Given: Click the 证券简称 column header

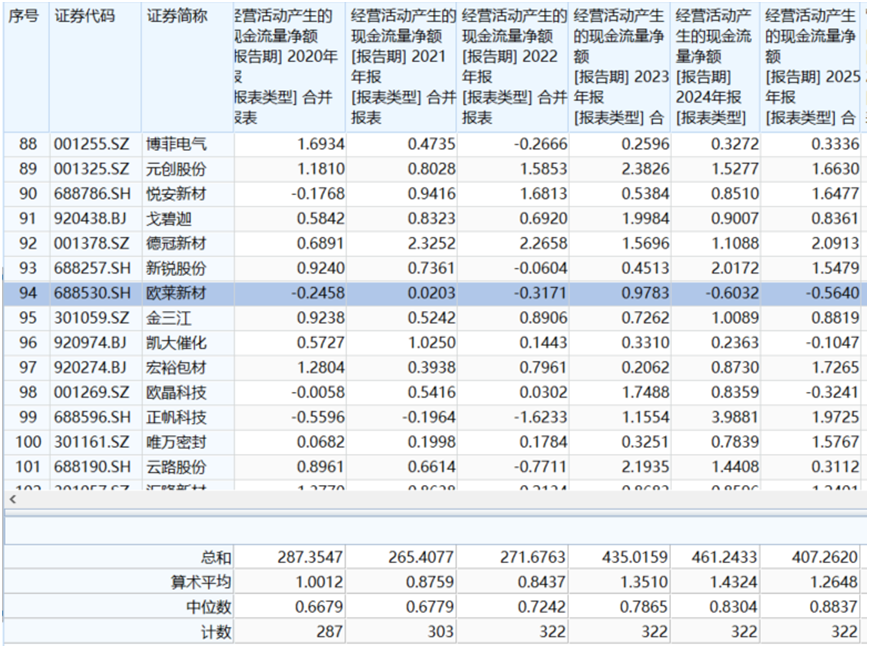Looking at the screenshot, I should (187, 67).
